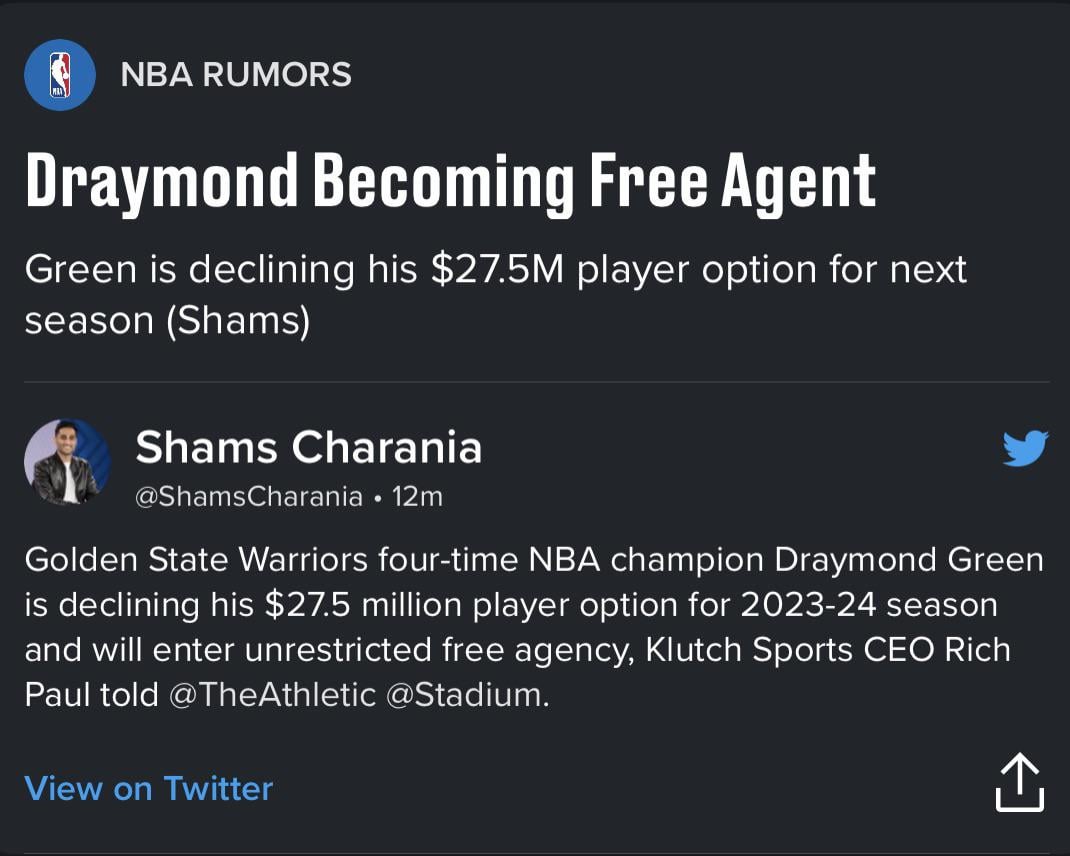This screenshot has height=856, width=1070.
Task: Click the (Shams) source attribution
Action: (x=239, y=322)
